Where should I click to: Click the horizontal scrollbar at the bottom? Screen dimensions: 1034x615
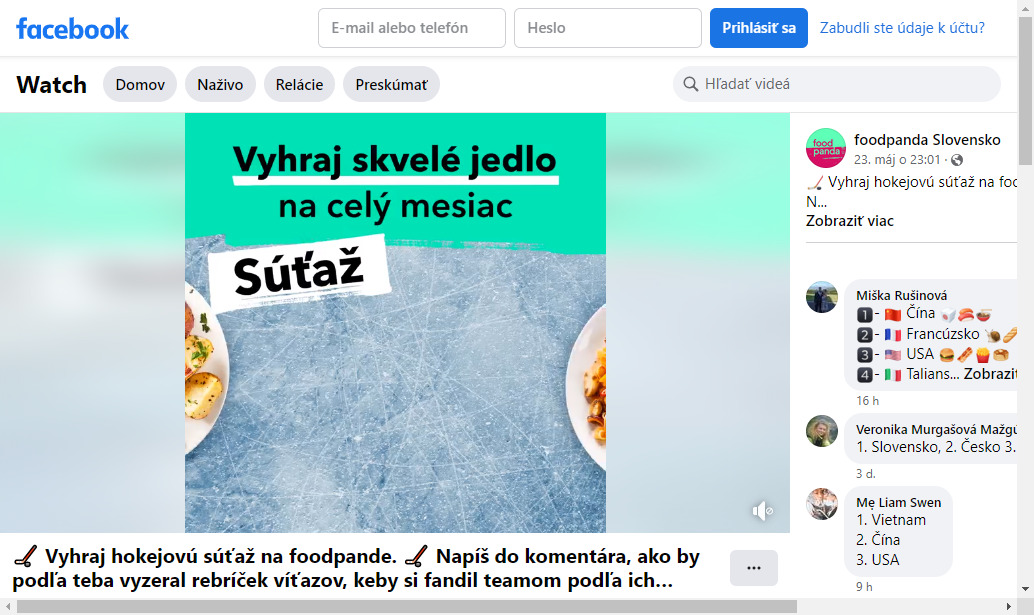(407, 606)
